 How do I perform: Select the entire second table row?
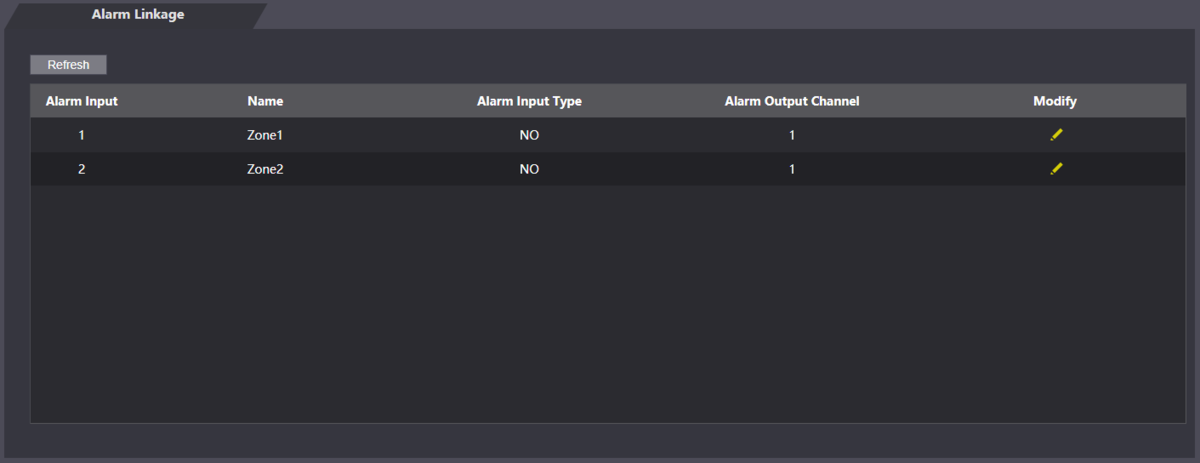point(400,169)
